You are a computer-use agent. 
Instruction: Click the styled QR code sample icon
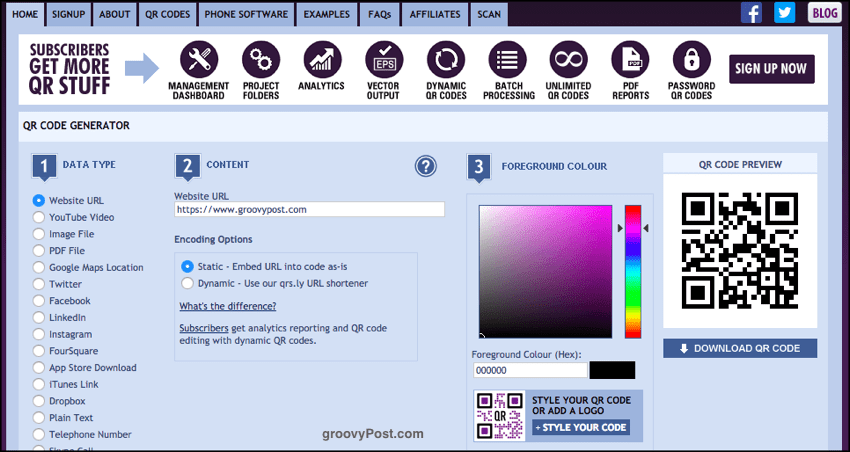coord(500,416)
